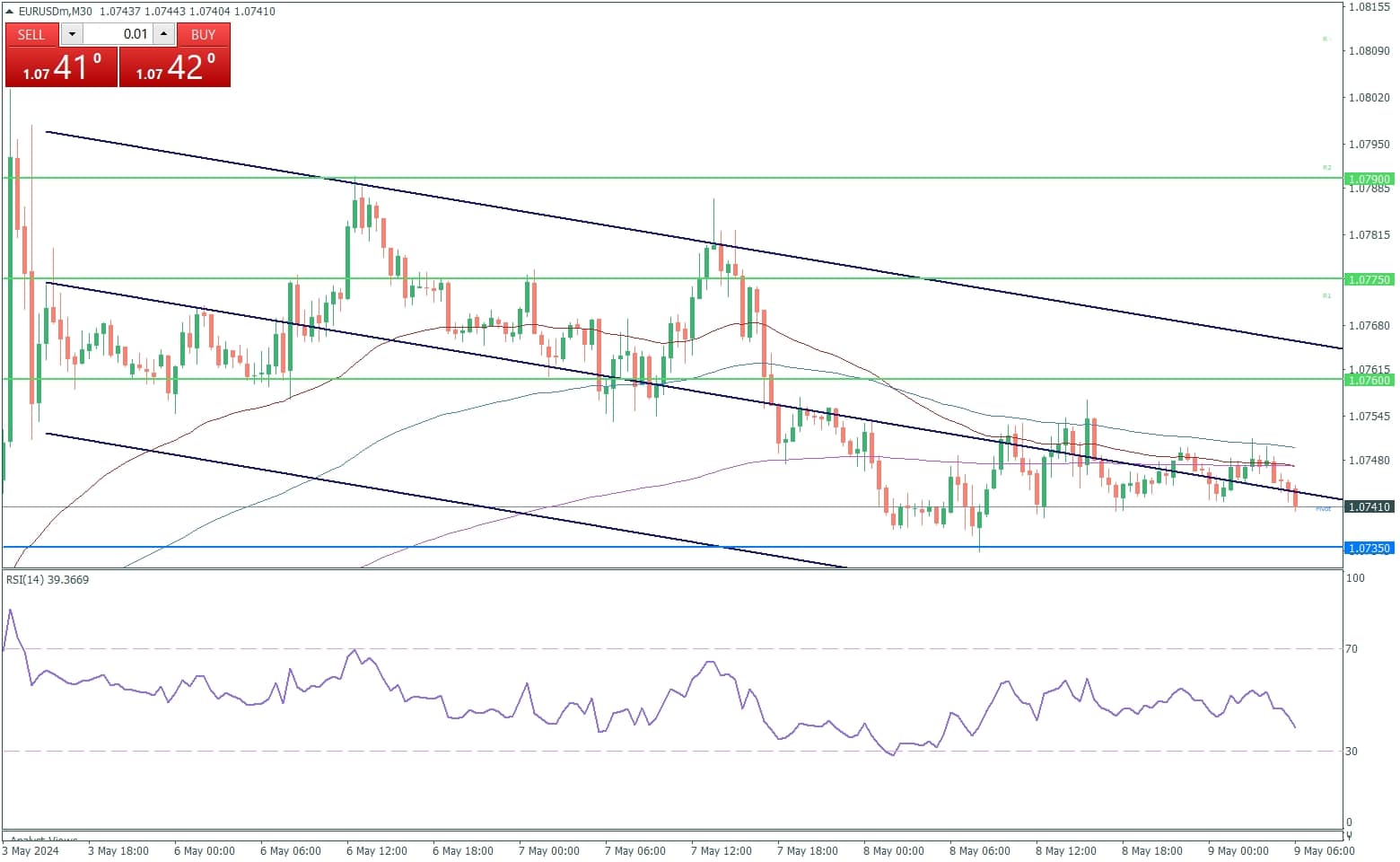Focus the 0.01 volume input field
Viewport: 1400px width, 862px height.
(x=118, y=34)
